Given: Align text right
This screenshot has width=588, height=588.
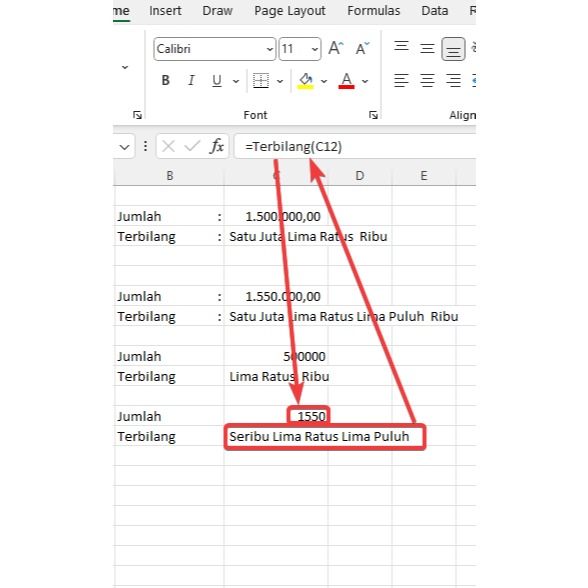Looking at the screenshot, I should tap(453, 81).
